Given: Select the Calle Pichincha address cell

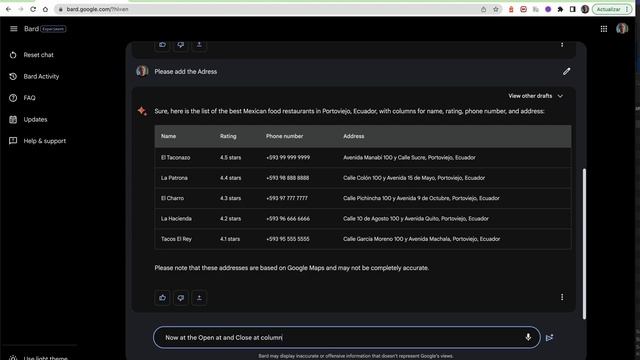Looking at the screenshot, I should (x=421, y=198).
